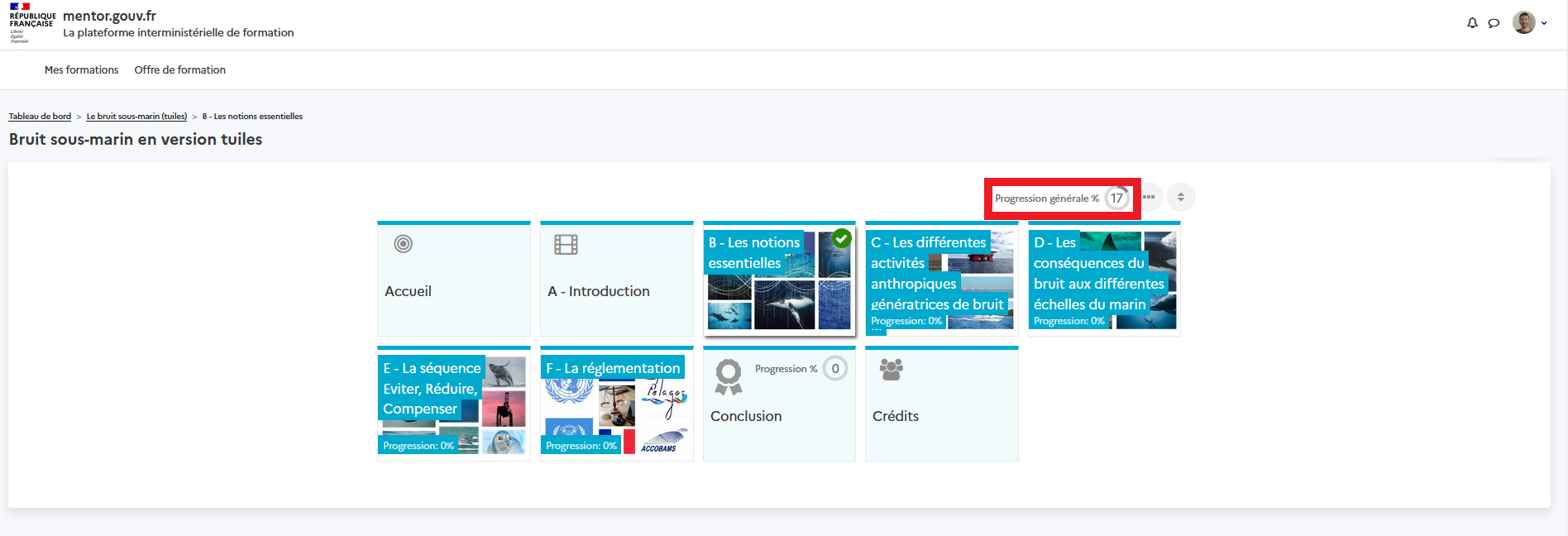The width and height of the screenshot is (1568, 536).
Task: Open Le bruit sous-marin (tuiles) breadcrumb
Action: pyautogui.click(x=136, y=117)
